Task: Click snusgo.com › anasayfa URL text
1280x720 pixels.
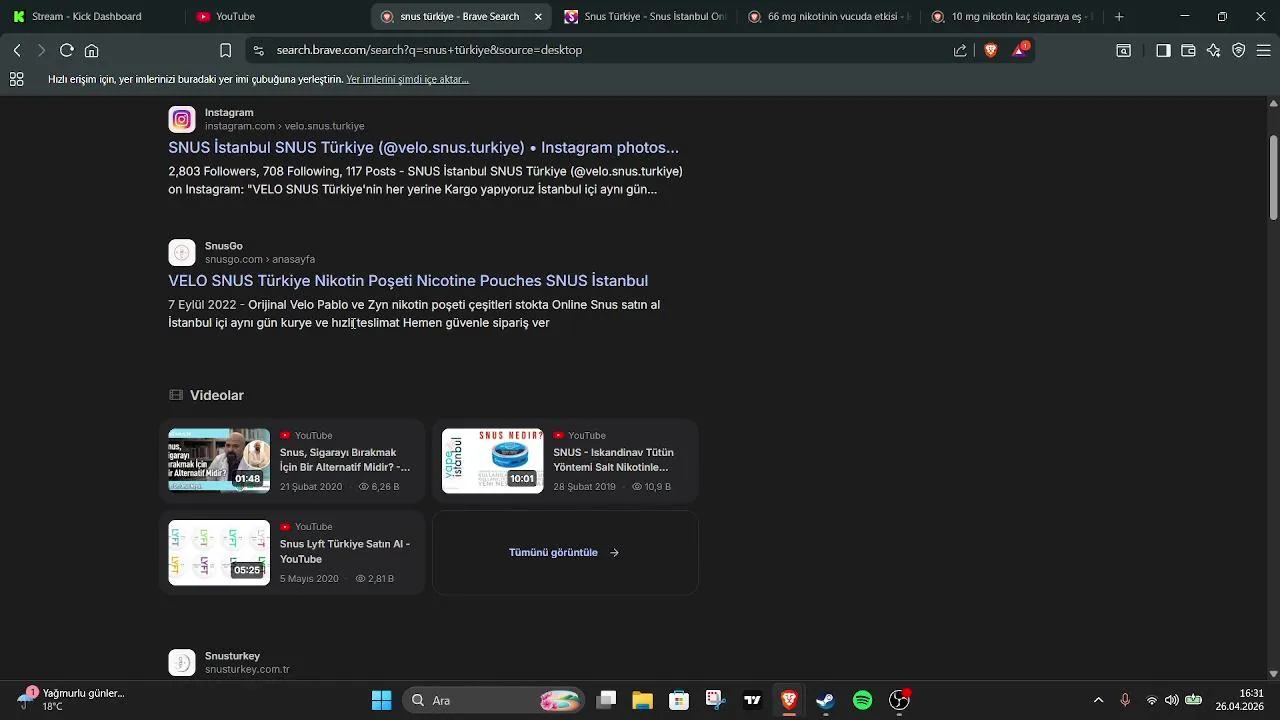Action: point(260,259)
